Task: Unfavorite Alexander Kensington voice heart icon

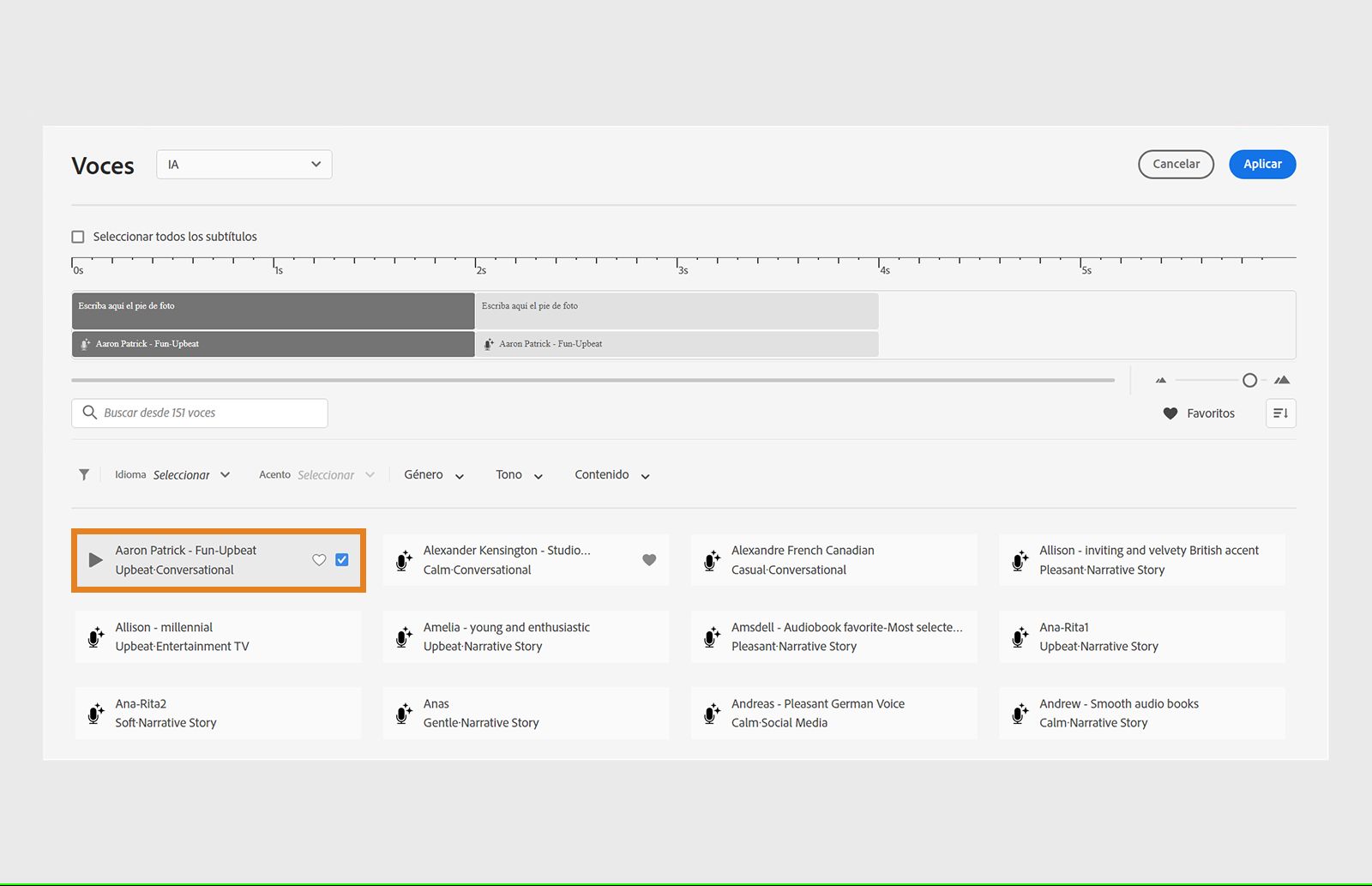Action: click(x=649, y=560)
